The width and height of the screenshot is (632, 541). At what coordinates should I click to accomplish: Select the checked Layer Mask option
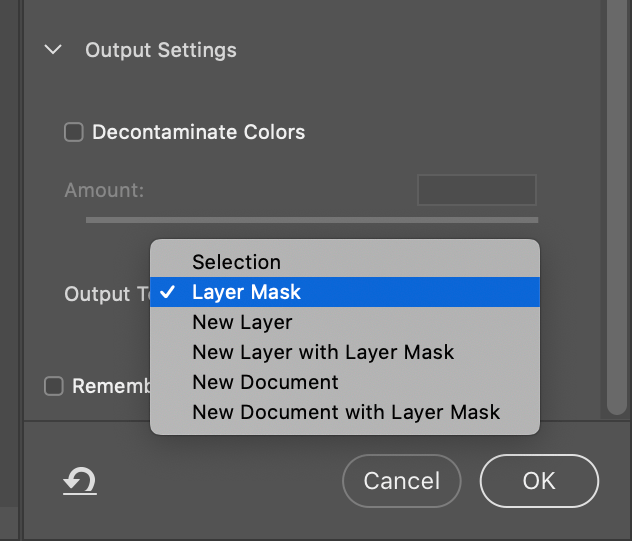point(246,292)
